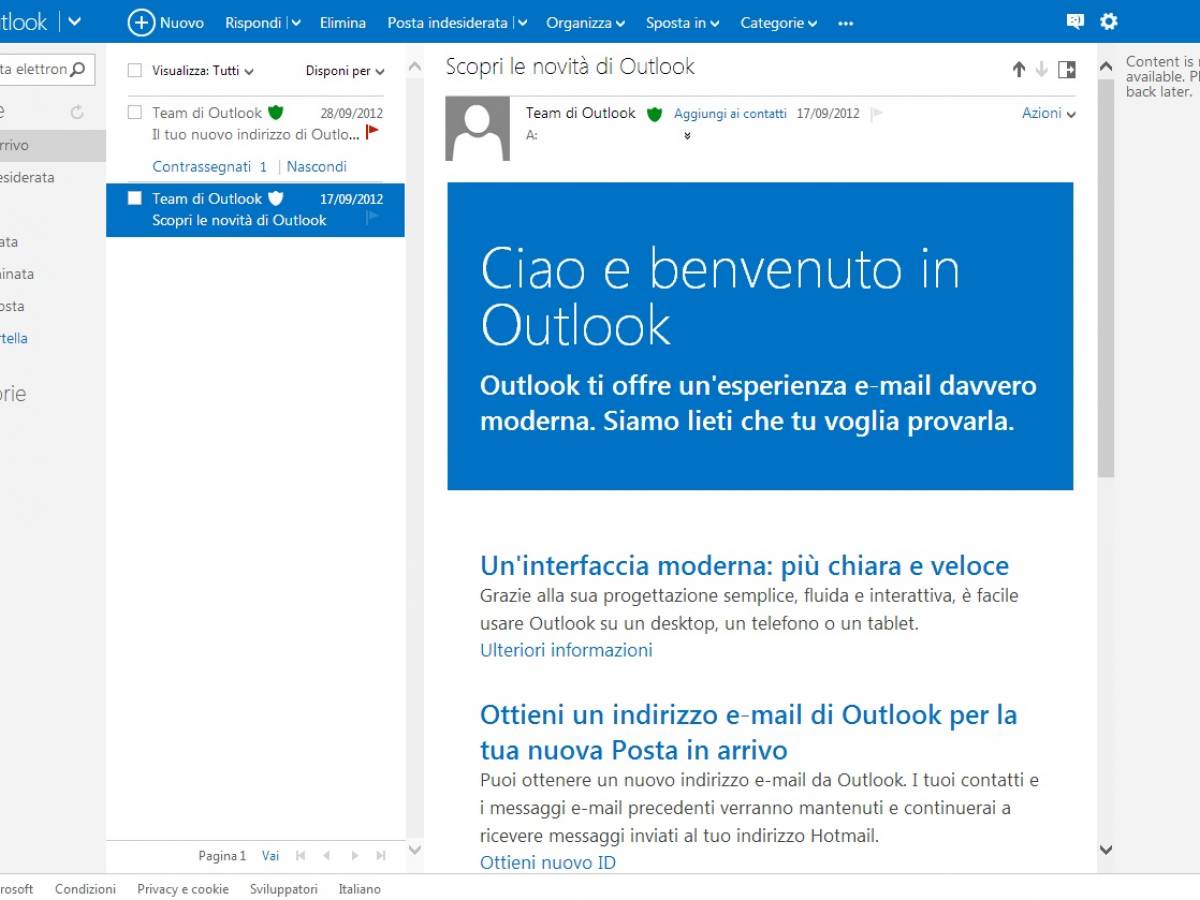Open Privacy e cookie footer link
Screen dimensions: 1200x900
(x=183, y=889)
